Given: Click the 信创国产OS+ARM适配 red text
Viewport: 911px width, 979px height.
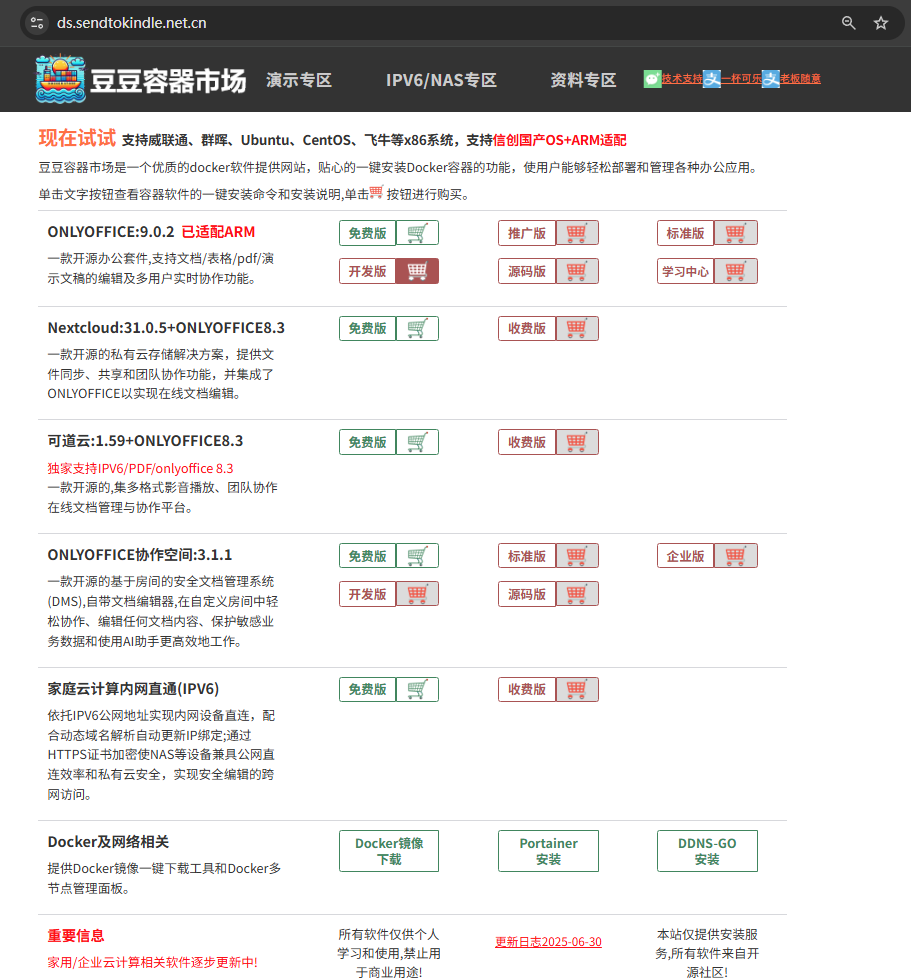Looking at the screenshot, I should [x=559, y=140].
